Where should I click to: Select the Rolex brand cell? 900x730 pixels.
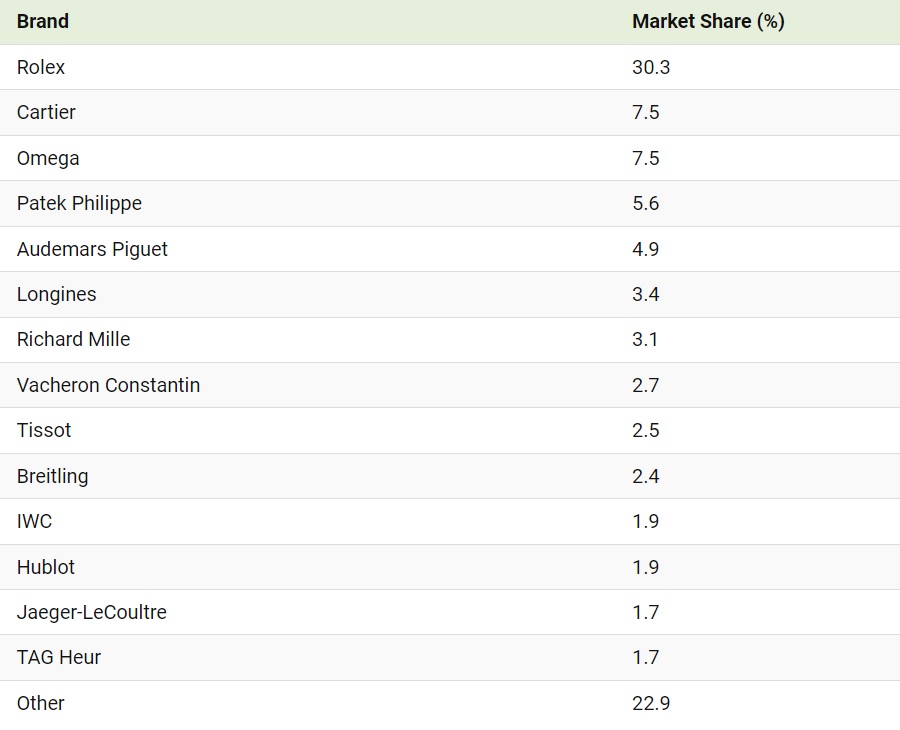(41, 67)
